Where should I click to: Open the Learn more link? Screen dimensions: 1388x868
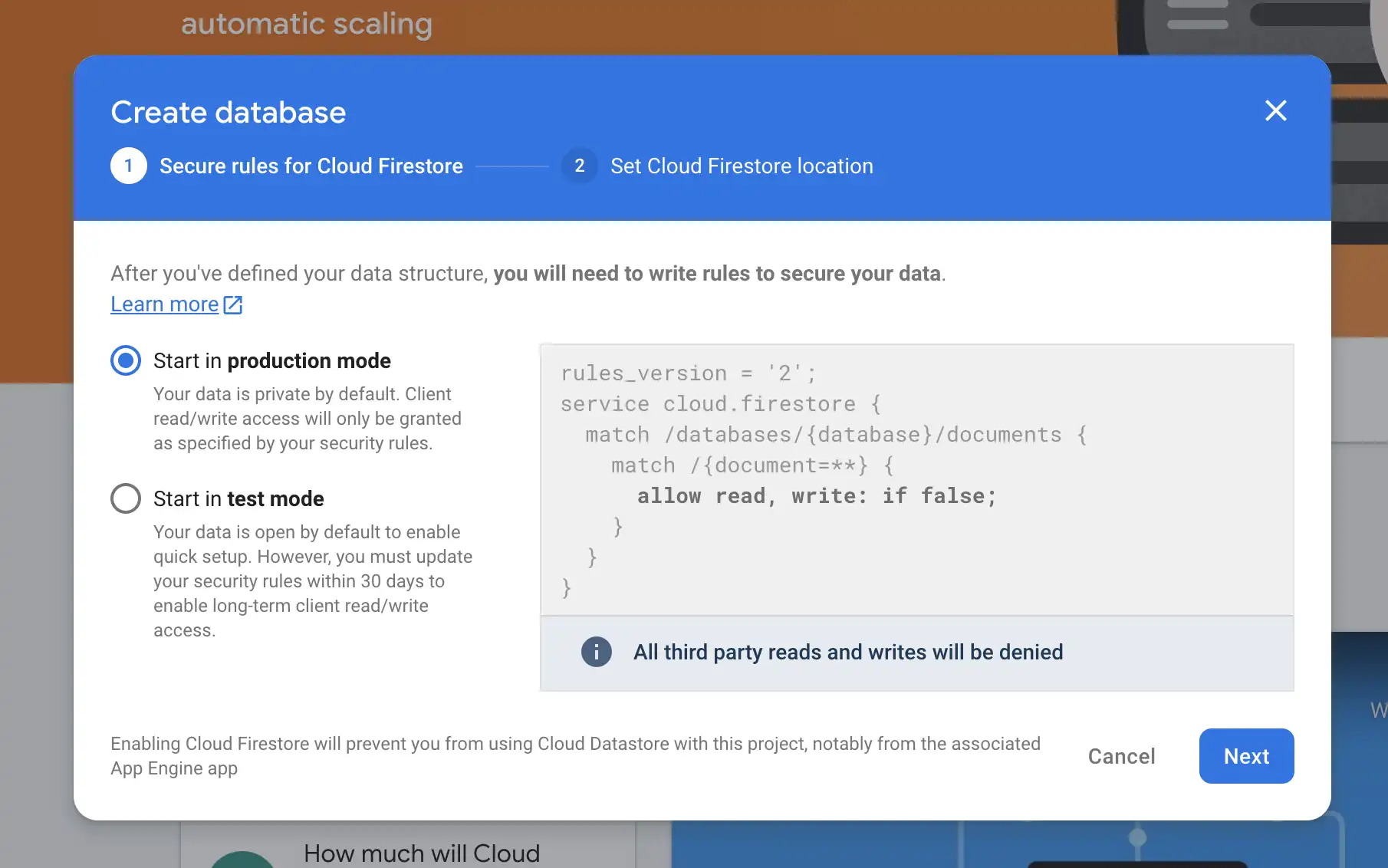(x=165, y=304)
